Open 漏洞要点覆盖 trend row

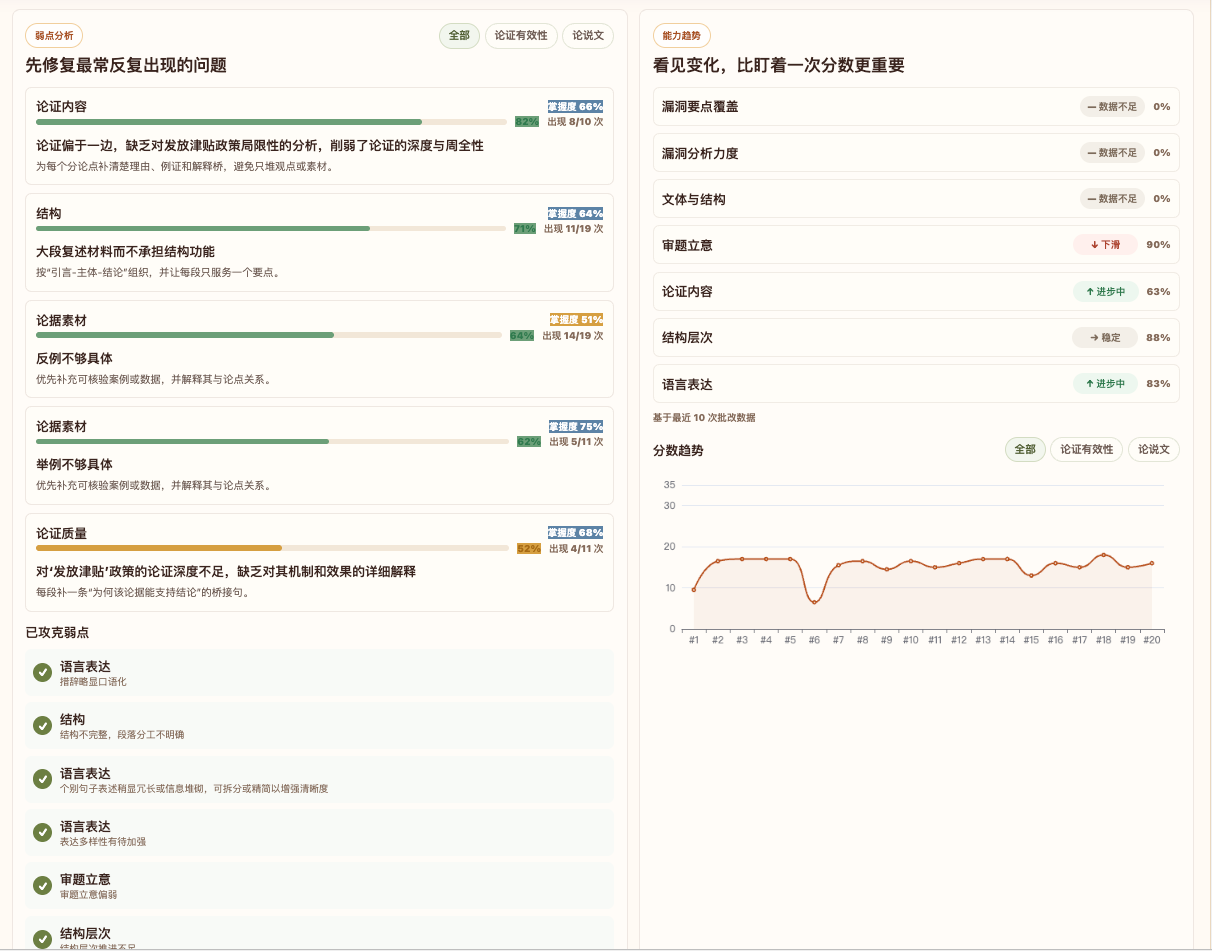click(x=916, y=106)
